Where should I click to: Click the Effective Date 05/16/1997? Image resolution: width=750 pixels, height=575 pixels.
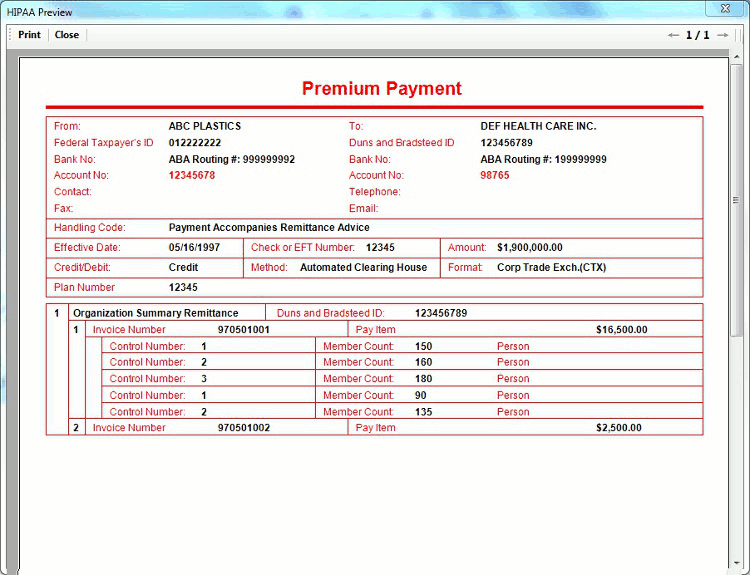tap(194, 247)
